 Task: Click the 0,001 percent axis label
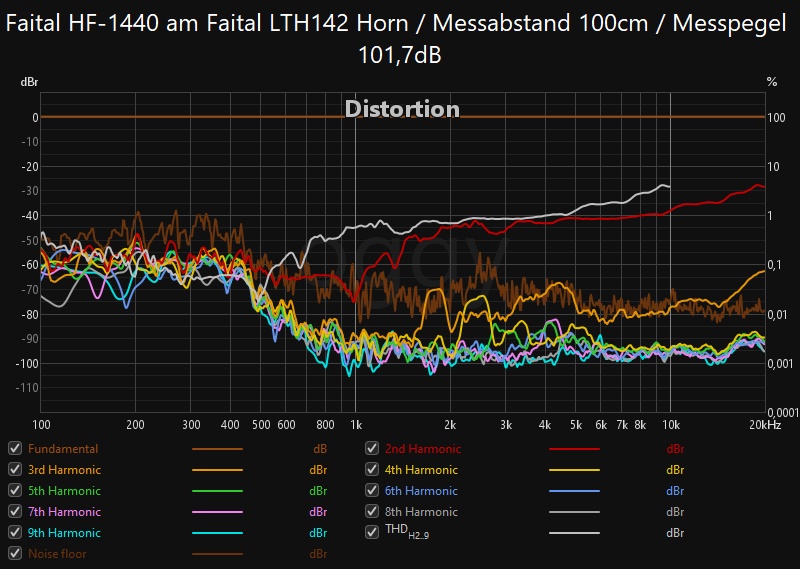click(x=781, y=363)
